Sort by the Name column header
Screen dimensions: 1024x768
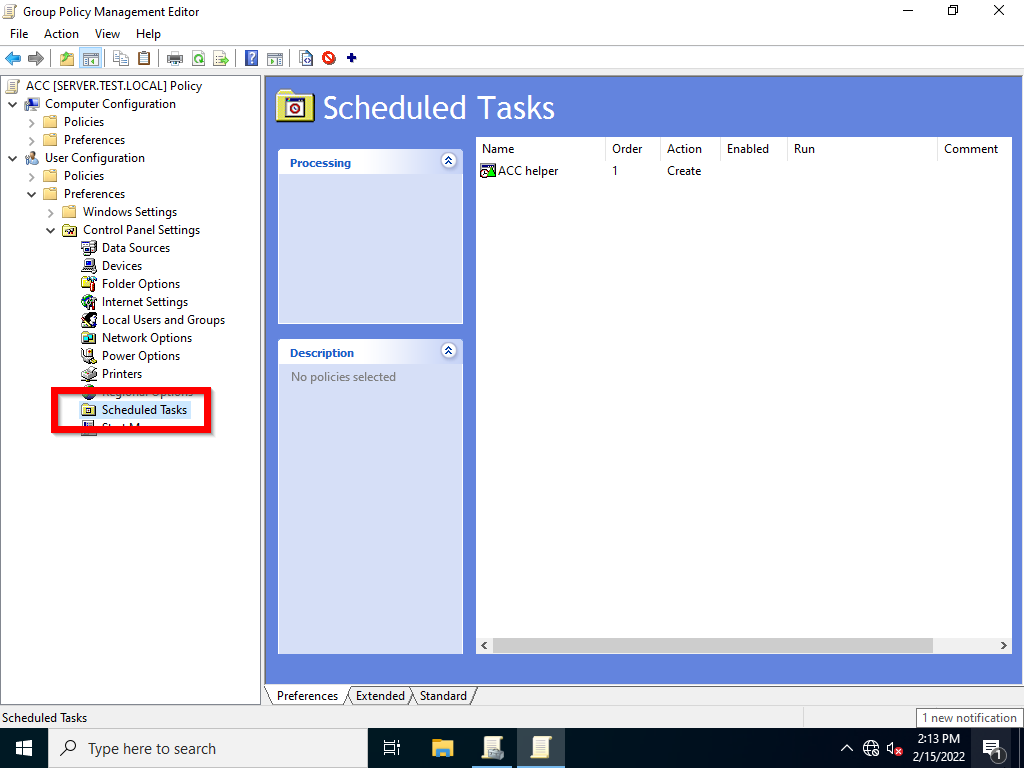coord(541,149)
